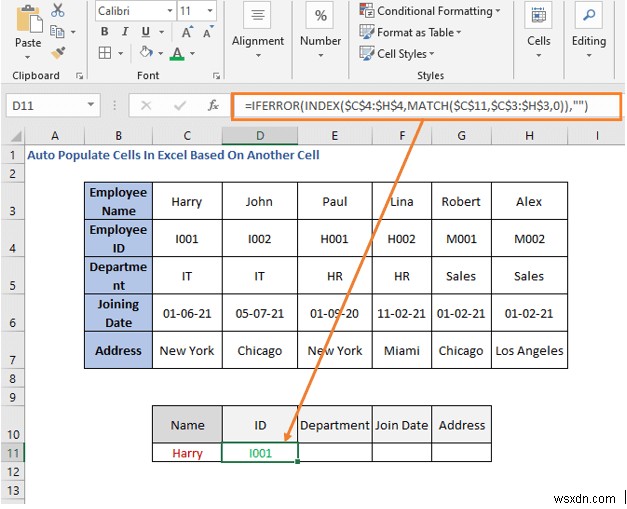The height and width of the screenshot is (509, 627).
Task: Open Cell Styles menu
Action: pos(431,53)
